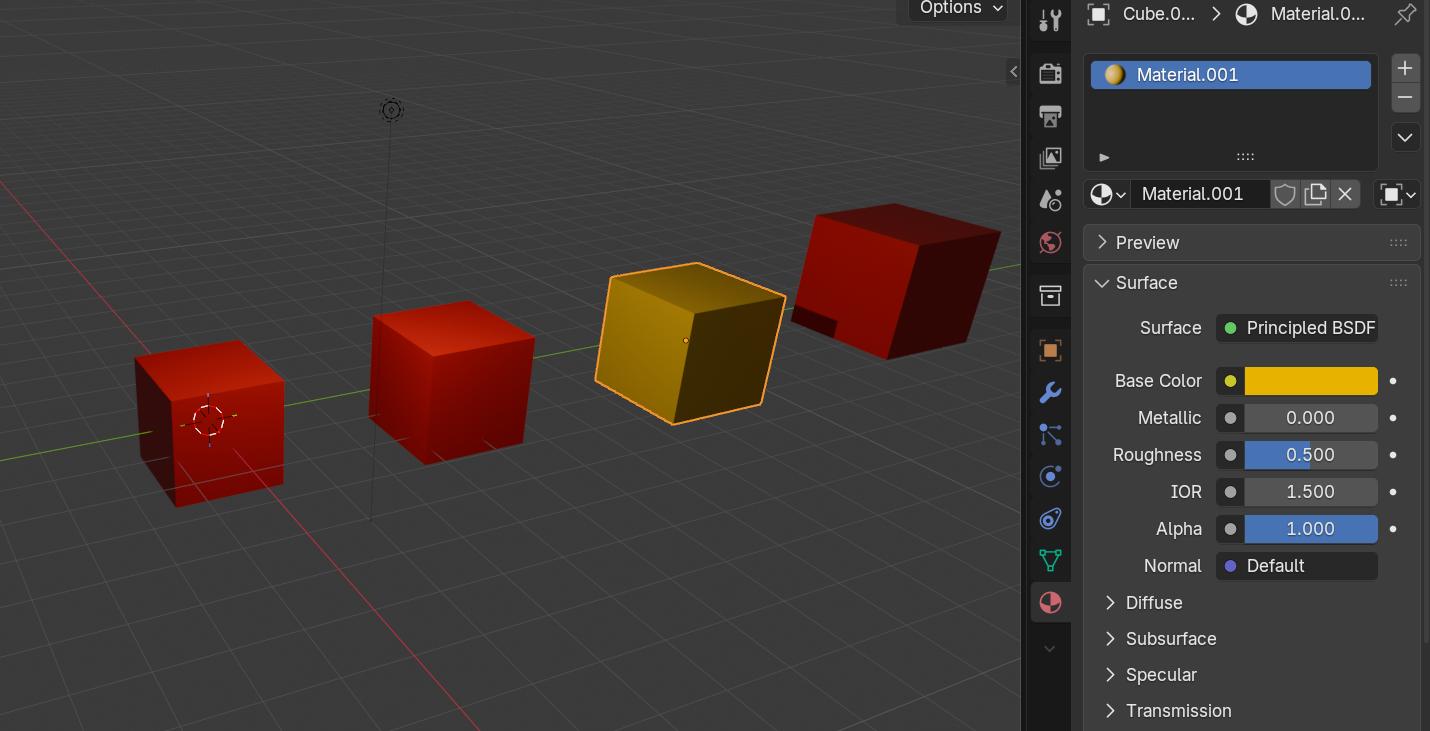Click the Alpha slider
The height and width of the screenshot is (731, 1430).
click(x=1311, y=529)
